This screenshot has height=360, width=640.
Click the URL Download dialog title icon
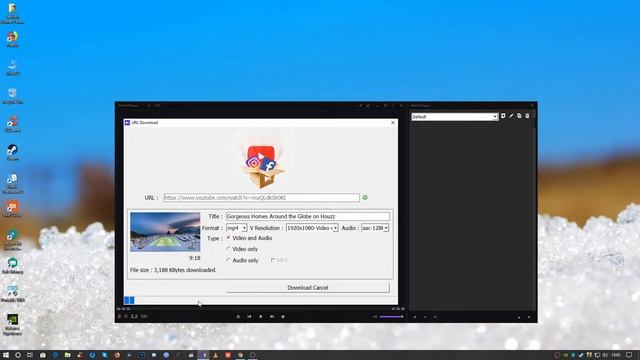pyautogui.click(x=127, y=122)
